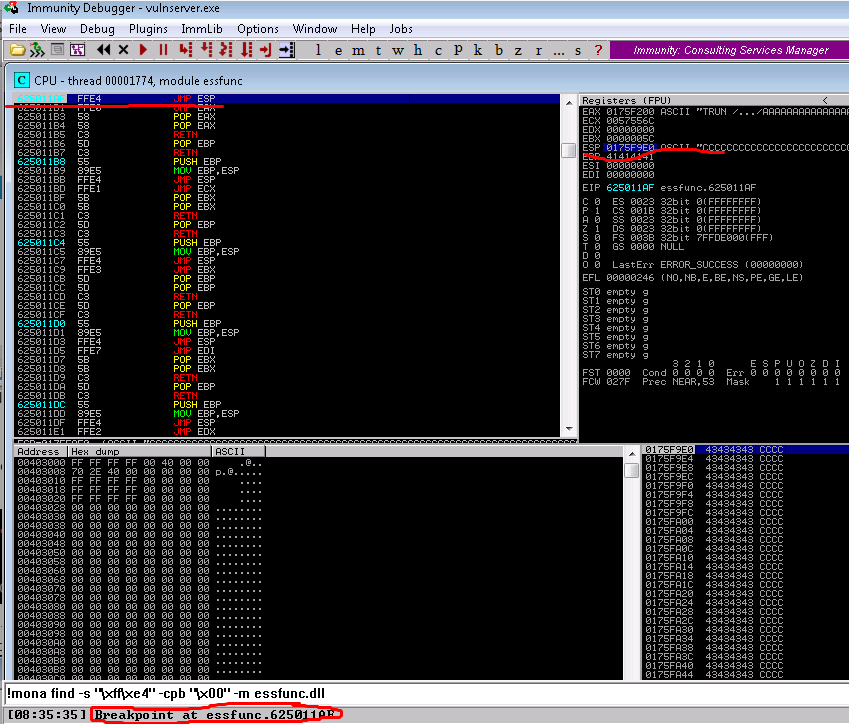The width and height of the screenshot is (849, 724).
Task: Open the File menu
Action: coord(18,29)
